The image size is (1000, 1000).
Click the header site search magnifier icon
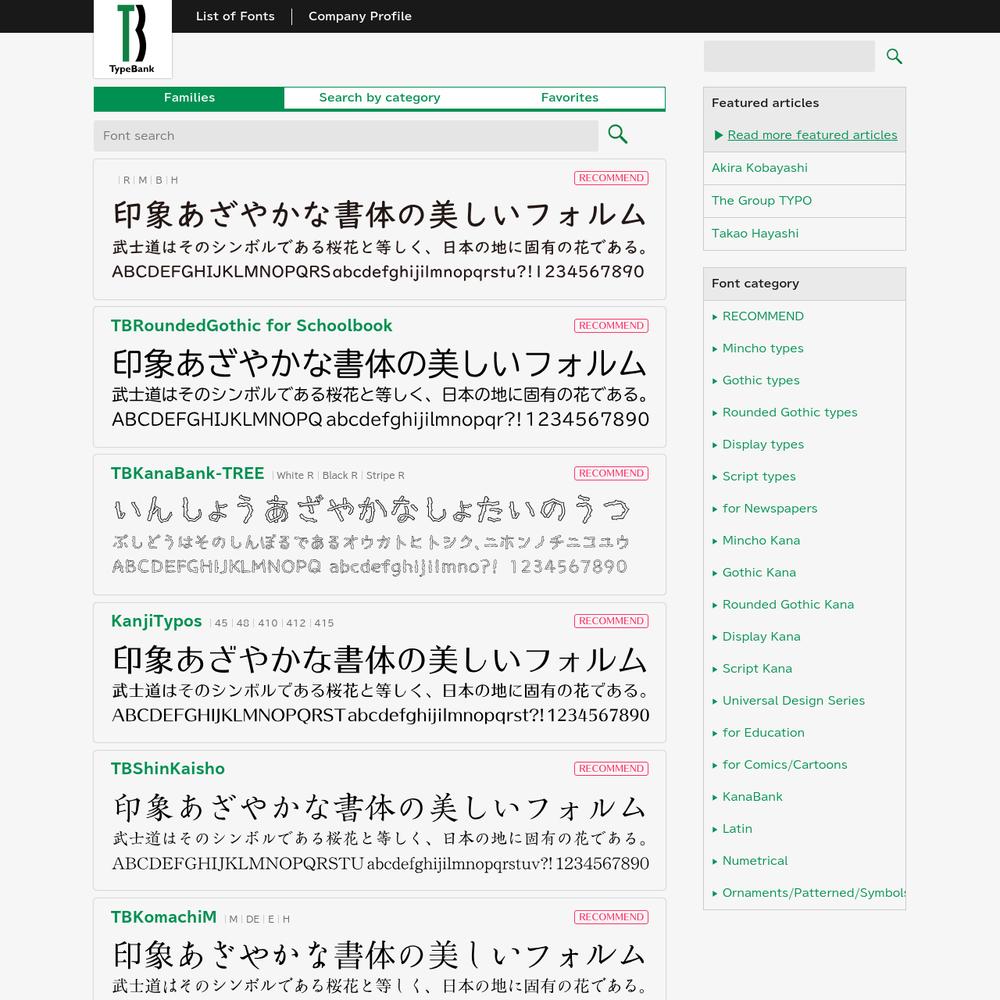894,56
